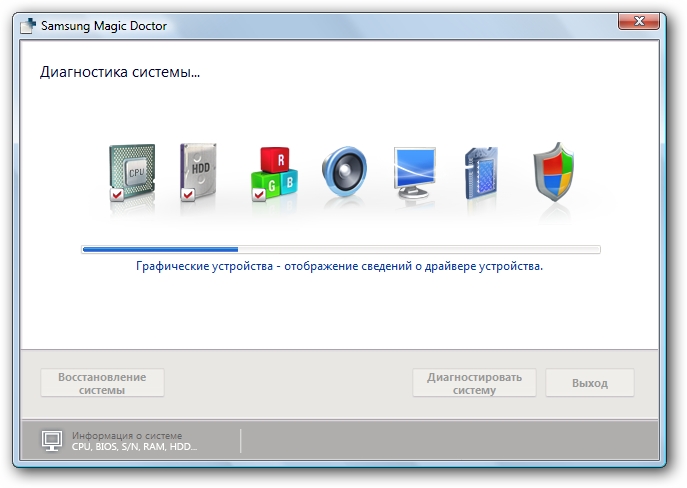Toggle the checkmark on the HDD icon
Viewport: 687px width, 488px height.
tap(188, 194)
